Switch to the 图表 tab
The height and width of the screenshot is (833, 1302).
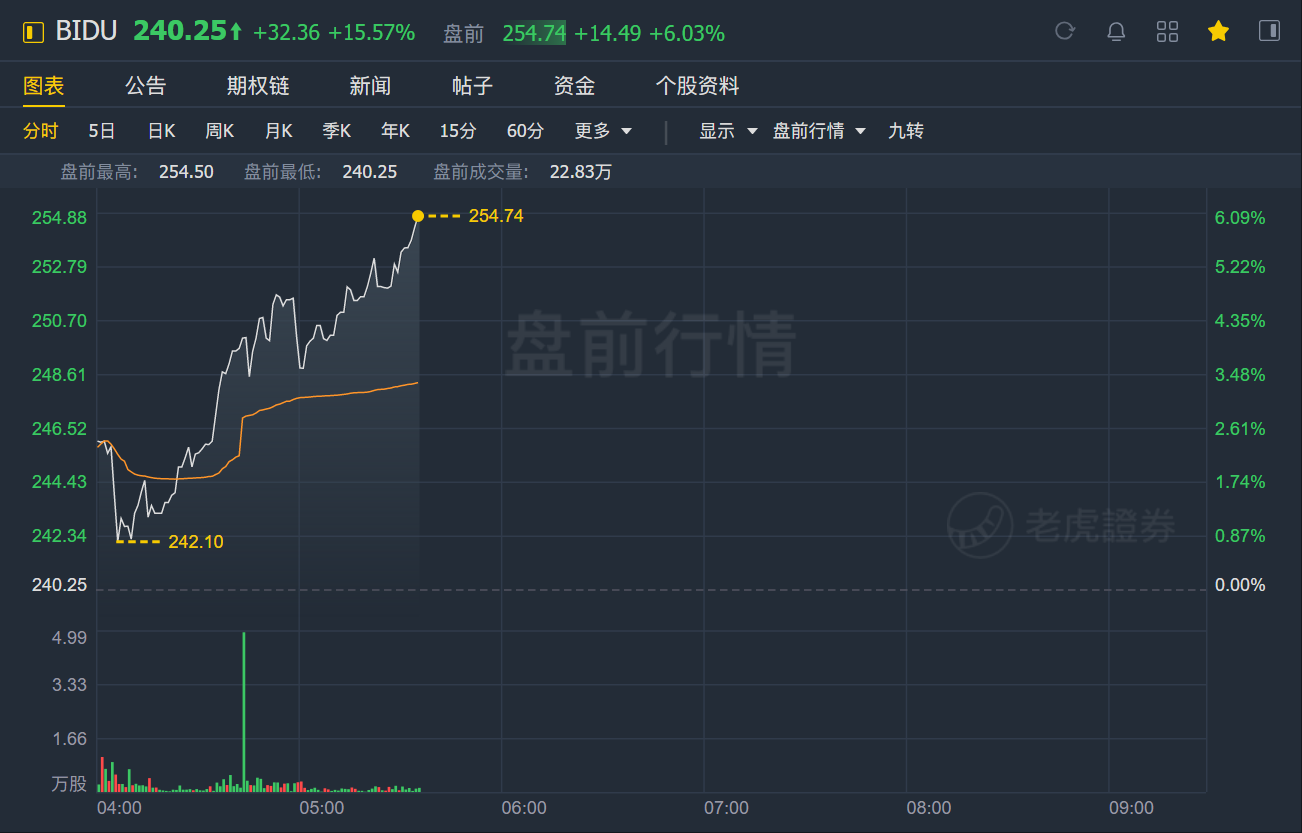tap(44, 86)
